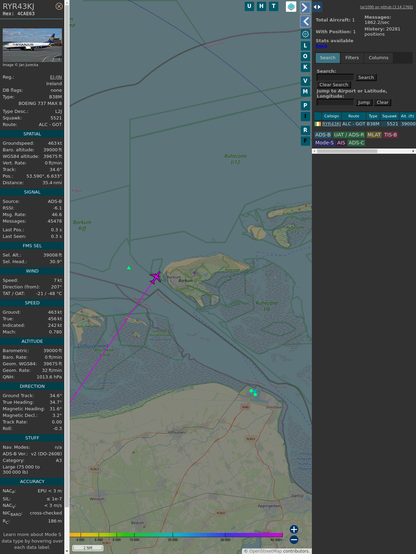The width and height of the screenshot is (416, 554).
Task: Click the 2 NM map scale indicator
Action: 88,548
